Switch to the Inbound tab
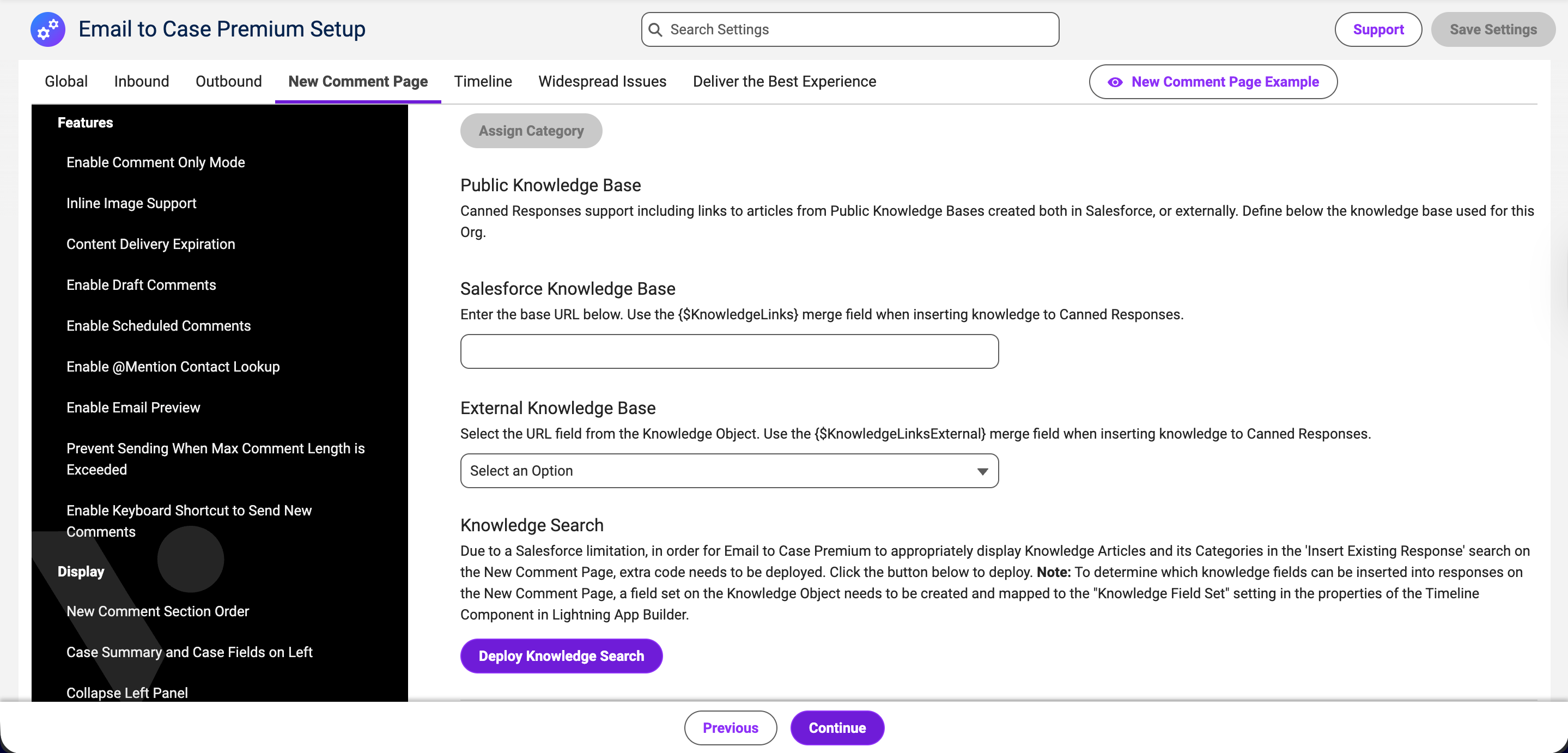The height and width of the screenshot is (753, 1568). [x=141, y=82]
